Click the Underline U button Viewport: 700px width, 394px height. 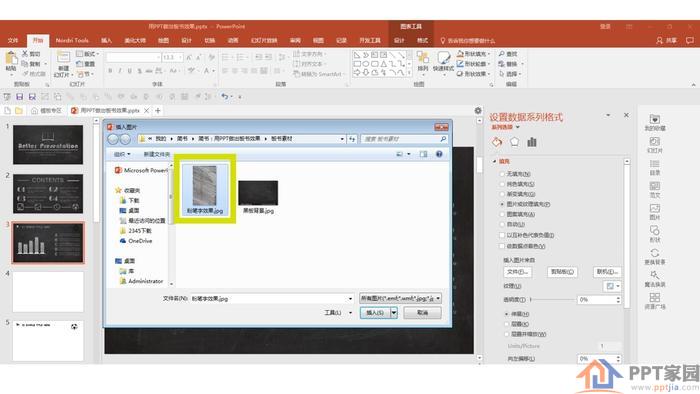(x=129, y=71)
